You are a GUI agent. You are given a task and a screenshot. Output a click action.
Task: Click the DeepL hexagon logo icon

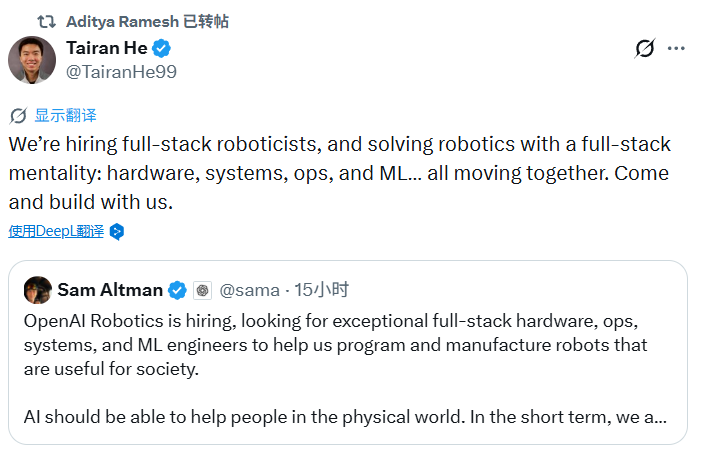click(117, 232)
